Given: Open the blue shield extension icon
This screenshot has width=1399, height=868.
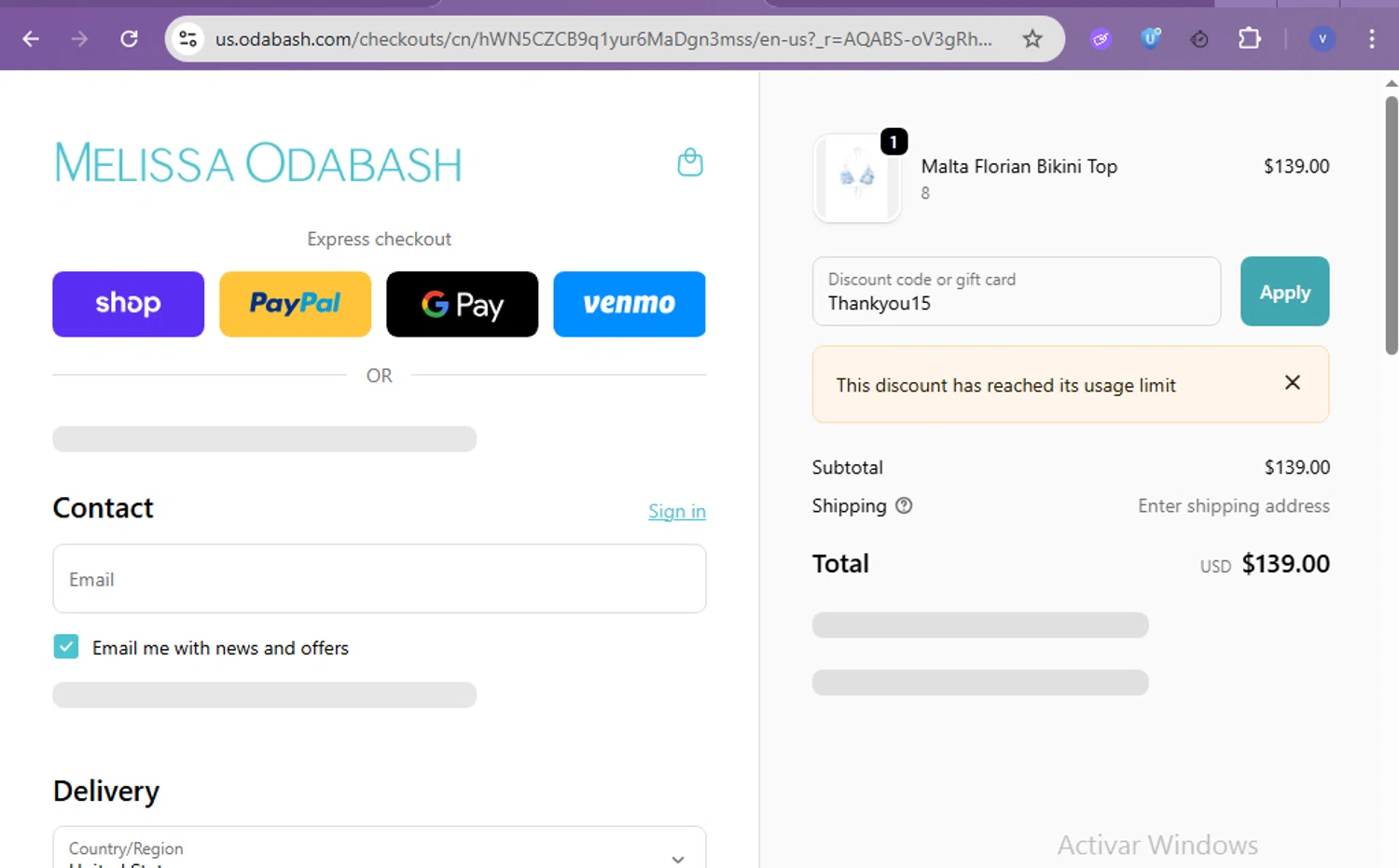Looking at the screenshot, I should coord(1151,39).
